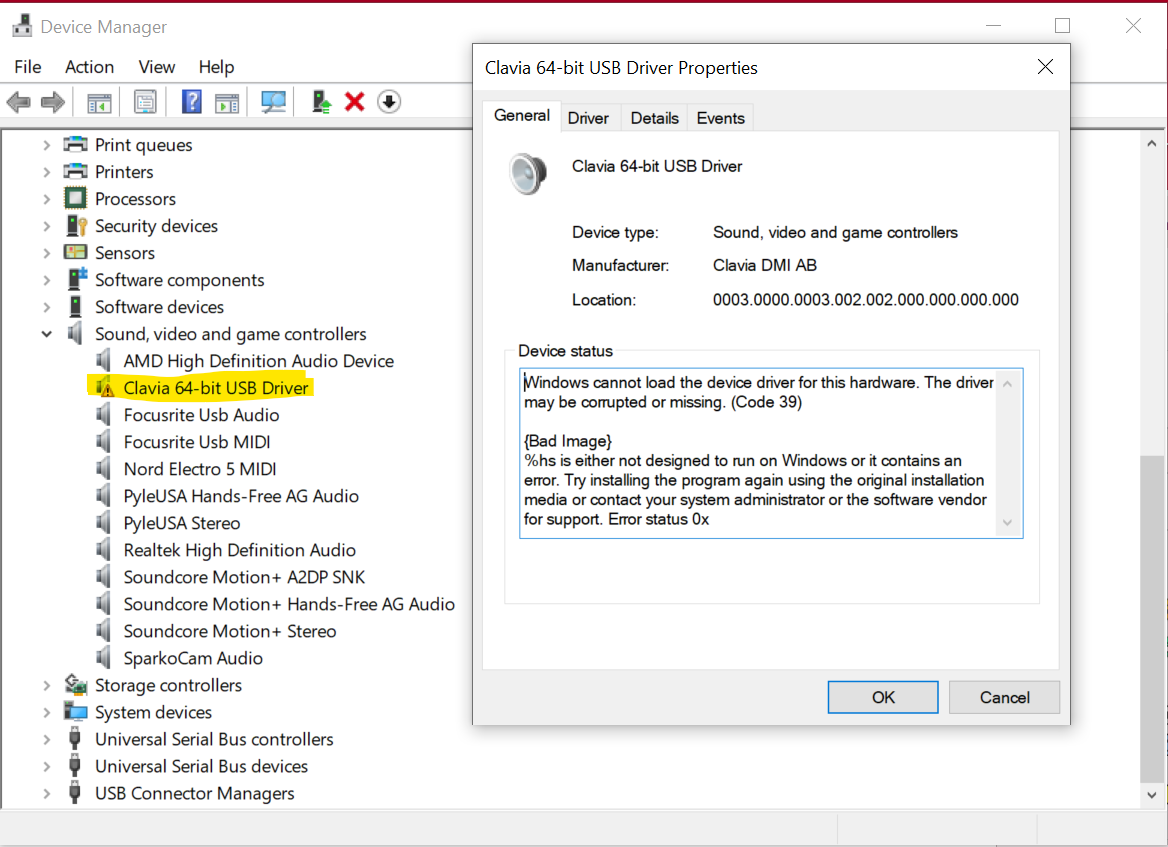Expand the Print queues node
Image resolution: width=1168 pixels, height=847 pixels.
coord(46,145)
